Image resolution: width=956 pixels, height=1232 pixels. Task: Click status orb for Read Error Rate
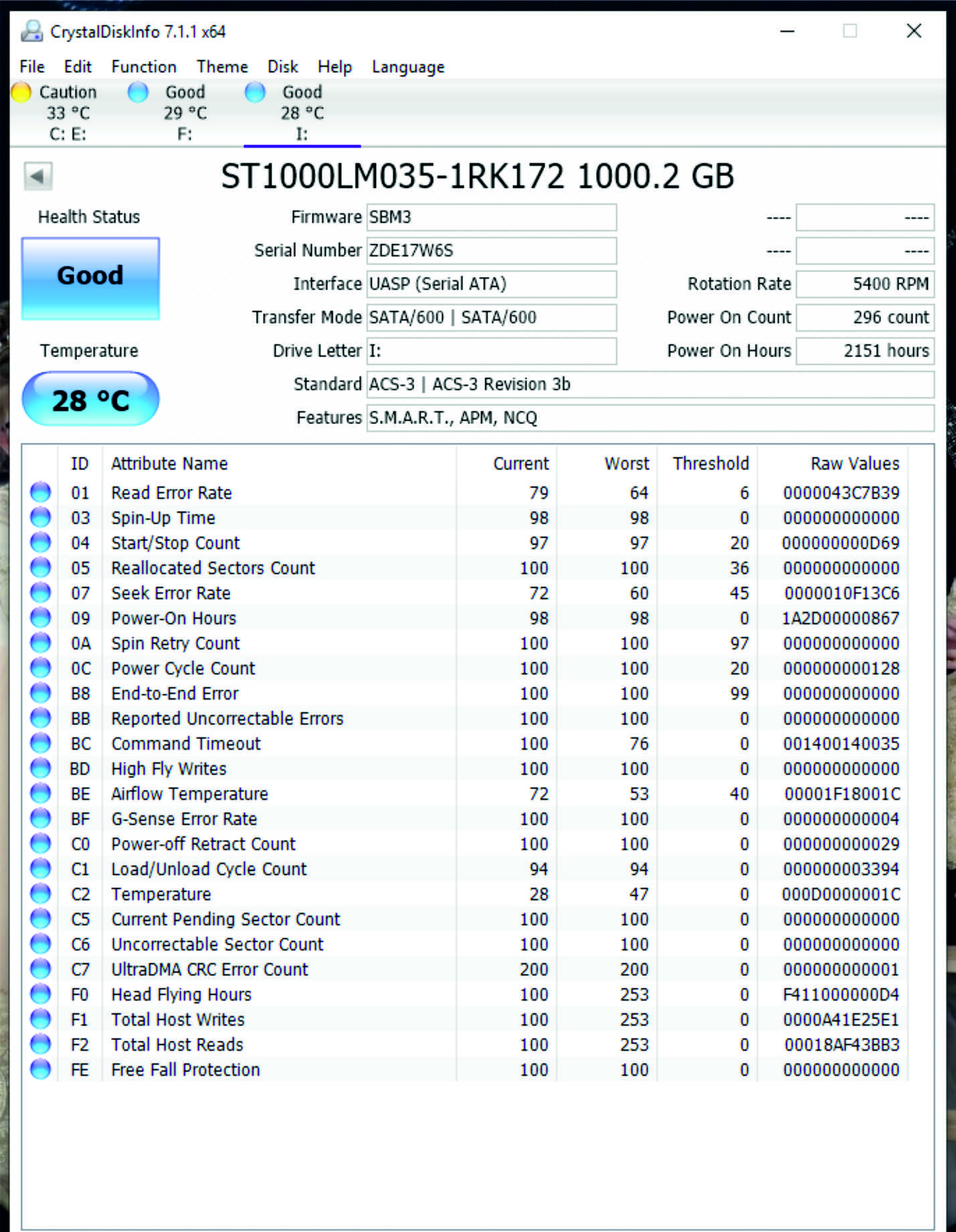[x=41, y=492]
